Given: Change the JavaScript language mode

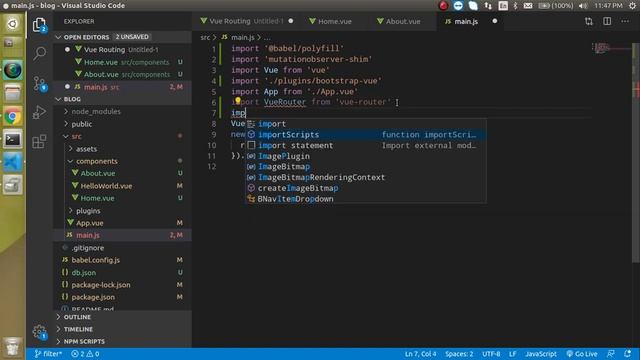Looking at the screenshot, I should pos(541,354).
